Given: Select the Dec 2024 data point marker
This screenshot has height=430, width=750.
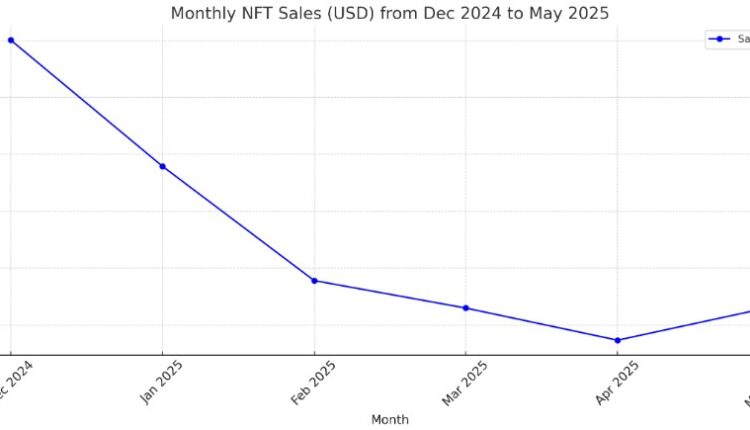Looking at the screenshot, I should click(x=10, y=40).
